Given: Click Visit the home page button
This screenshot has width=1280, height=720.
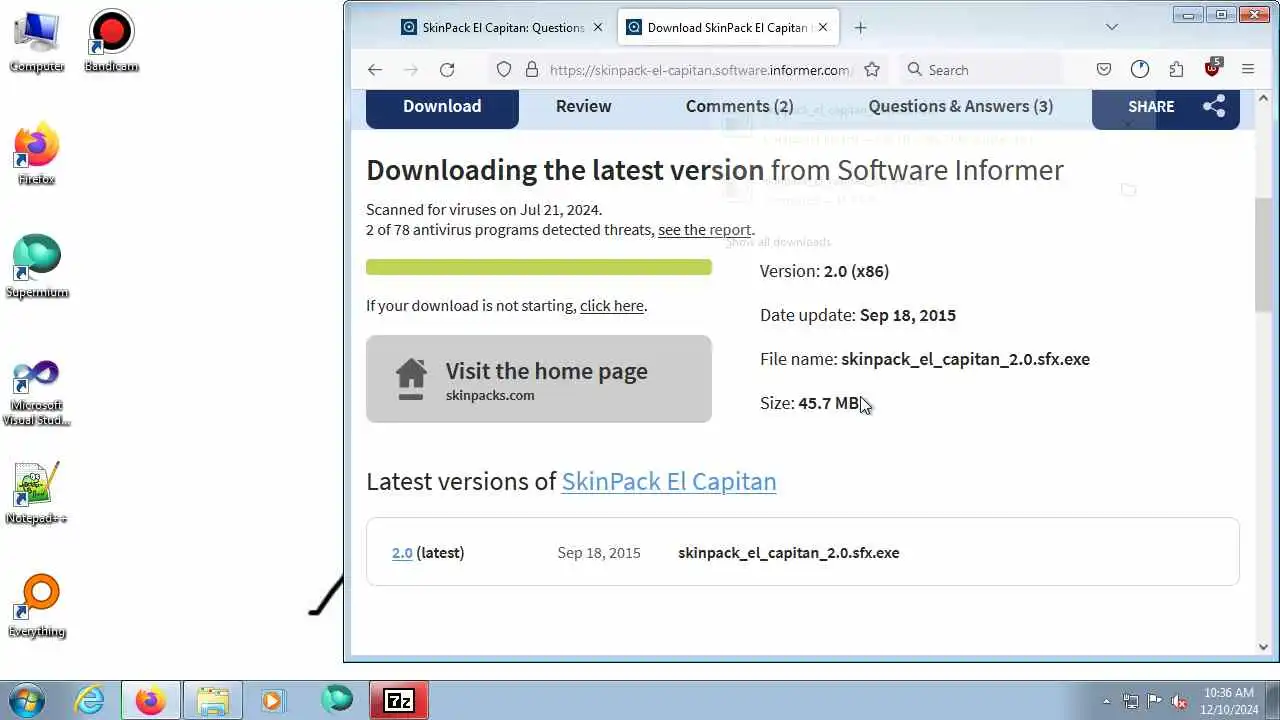Looking at the screenshot, I should 539,379.
